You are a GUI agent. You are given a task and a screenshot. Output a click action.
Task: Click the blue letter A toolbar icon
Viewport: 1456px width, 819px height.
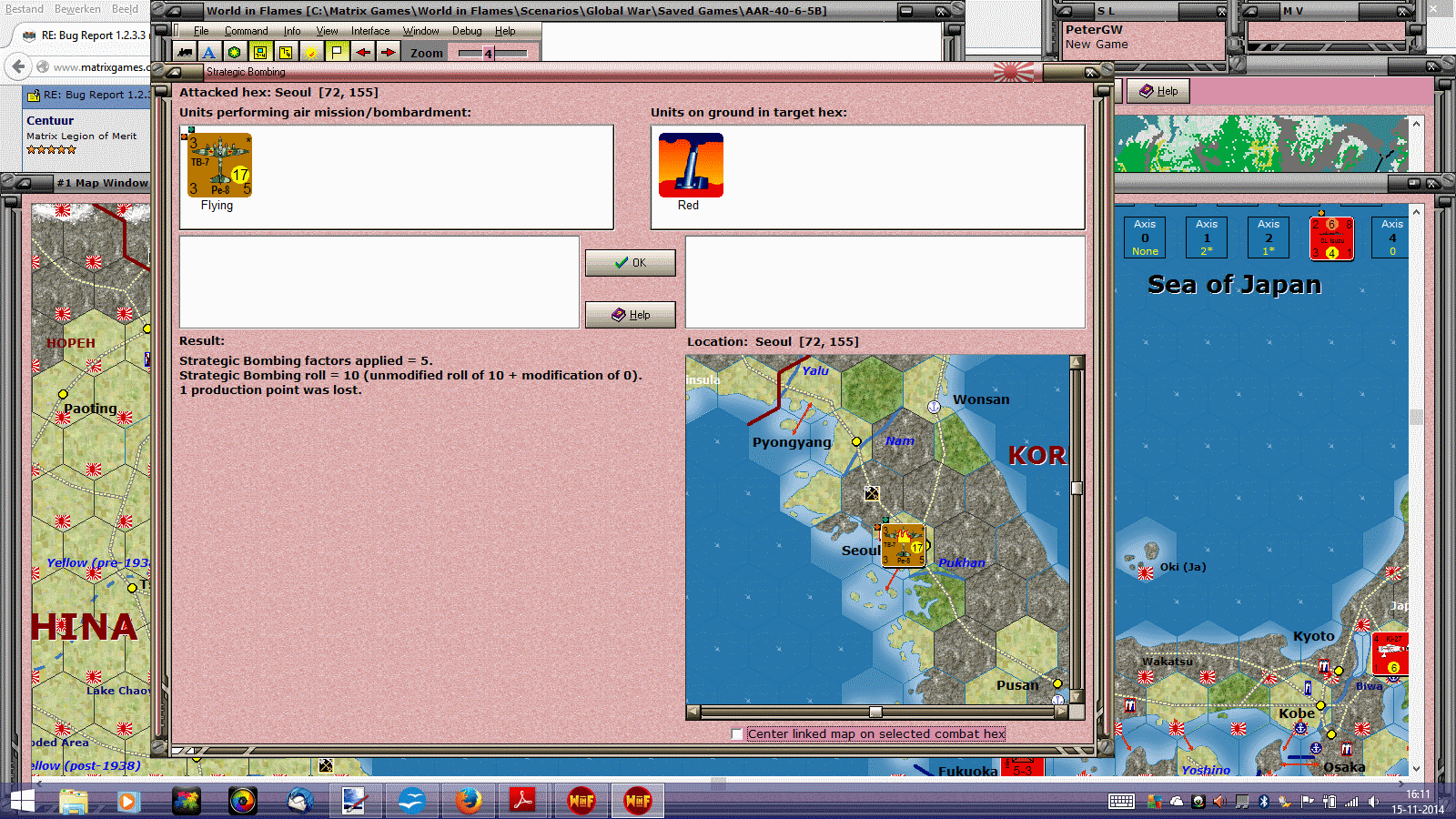[209, 53]
